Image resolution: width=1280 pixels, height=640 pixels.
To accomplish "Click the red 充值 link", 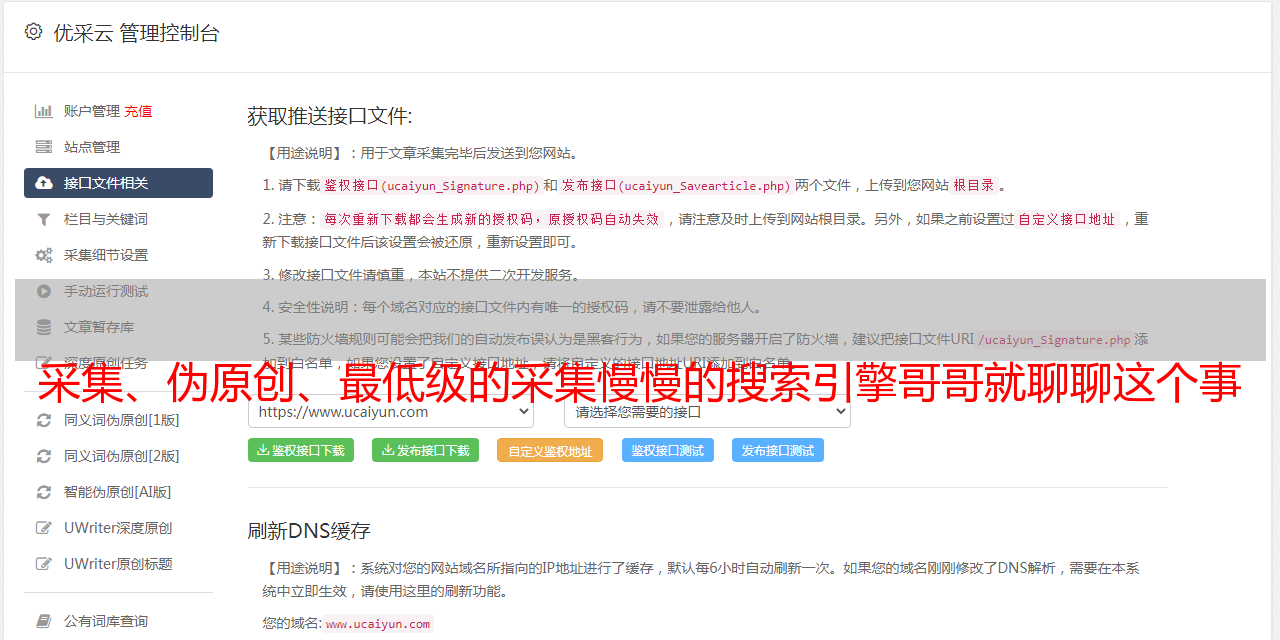I will tap(138, 111).
